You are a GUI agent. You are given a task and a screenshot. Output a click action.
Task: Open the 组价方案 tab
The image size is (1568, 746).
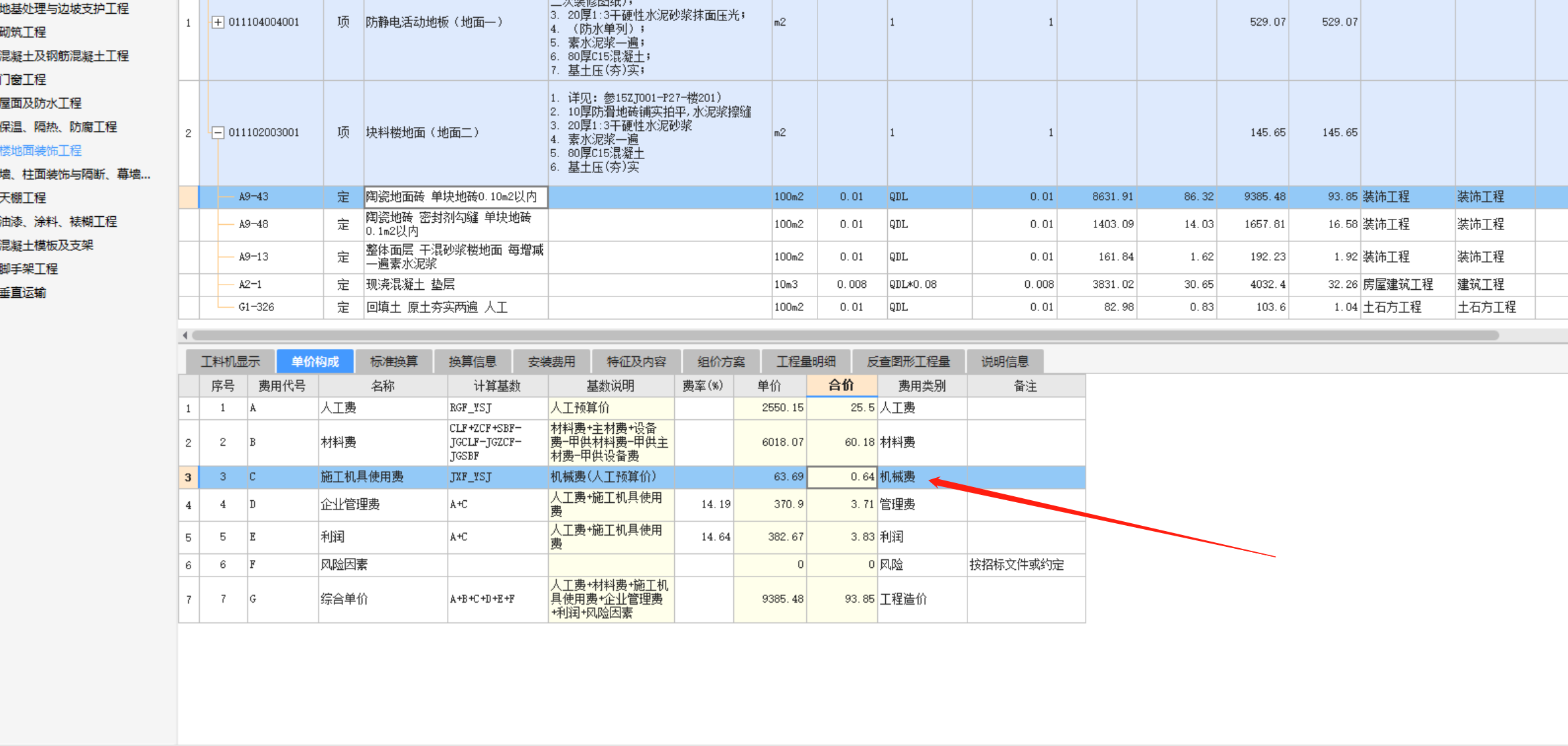tap(721, 361)
